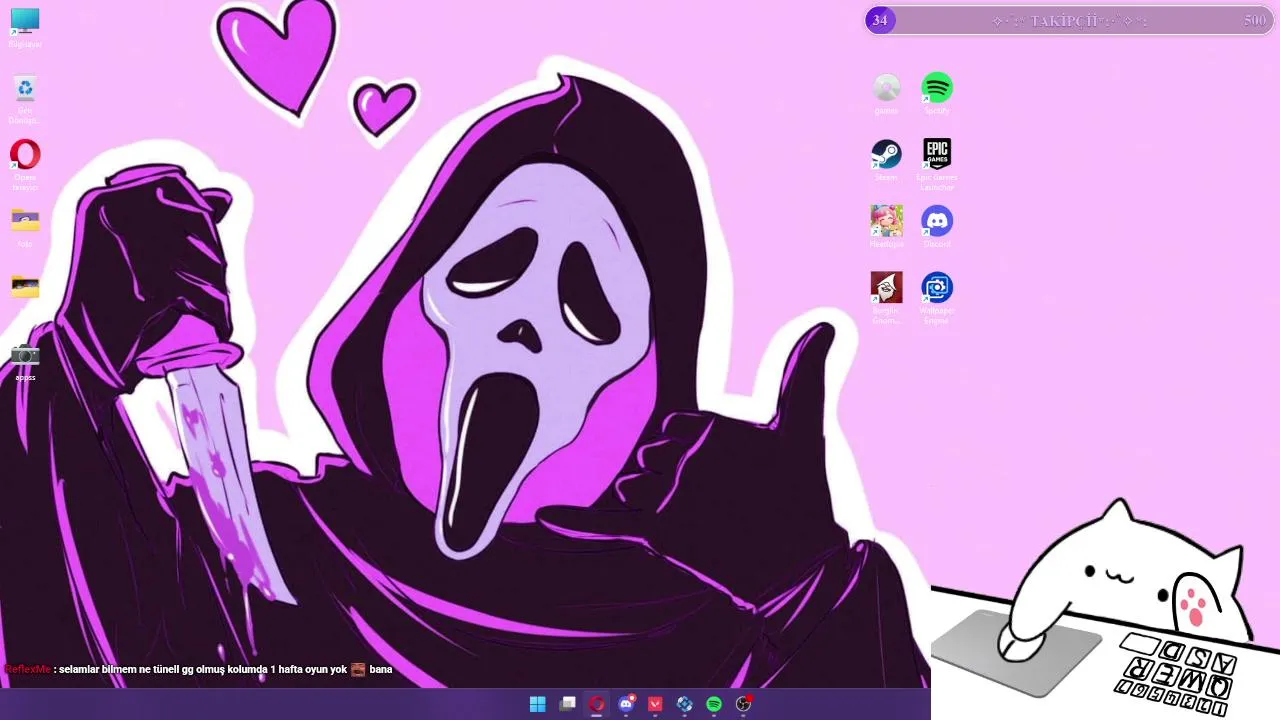Open Spotify from the taskbar

point(714,704)
